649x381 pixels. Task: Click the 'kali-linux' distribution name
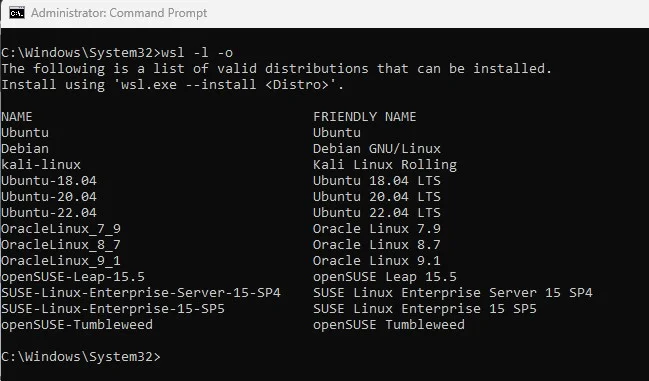coord(41,165)
